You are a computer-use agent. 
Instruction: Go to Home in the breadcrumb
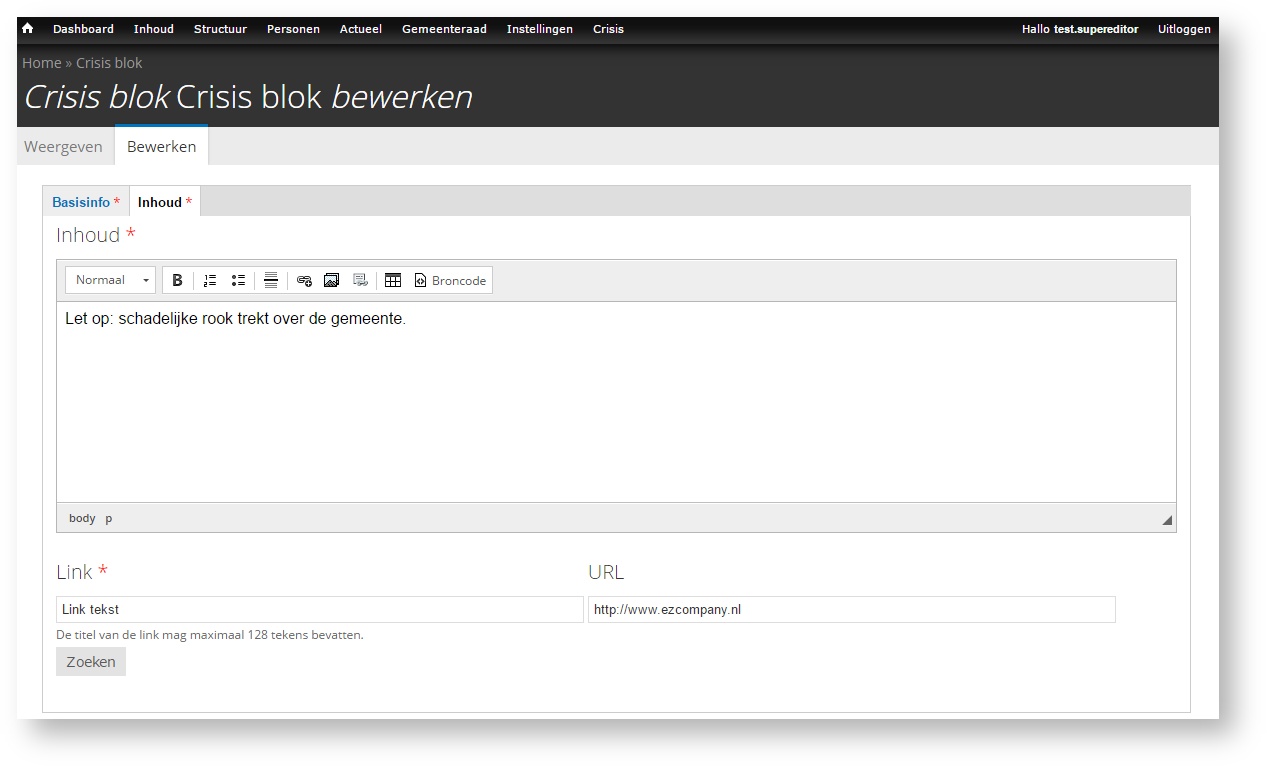(42, 63)
